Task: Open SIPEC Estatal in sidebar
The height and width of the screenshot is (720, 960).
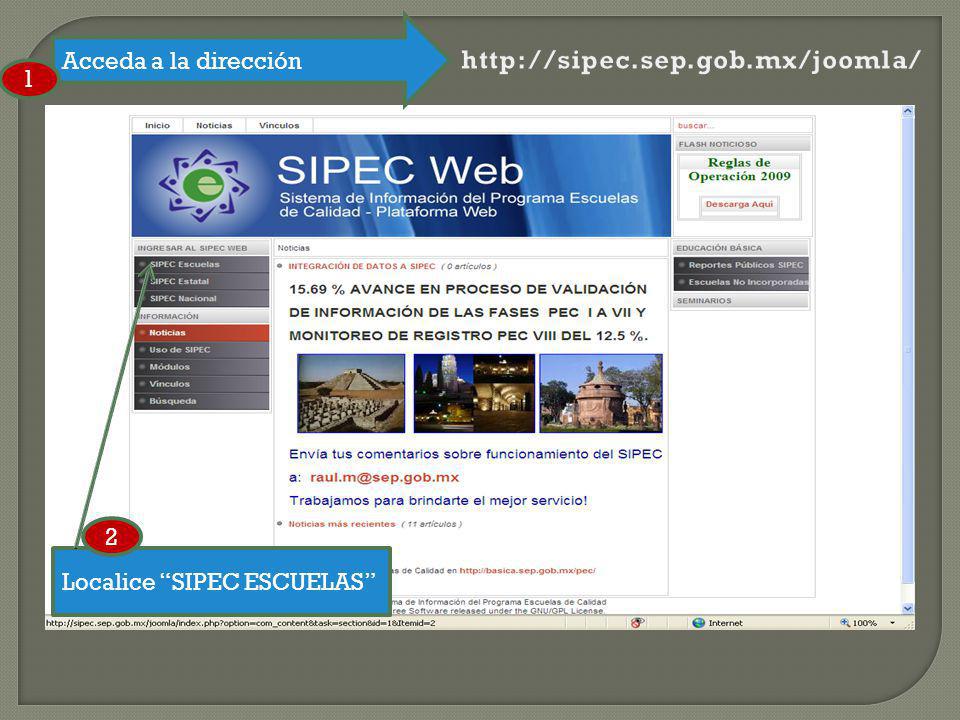Action: tap(201, 282)
